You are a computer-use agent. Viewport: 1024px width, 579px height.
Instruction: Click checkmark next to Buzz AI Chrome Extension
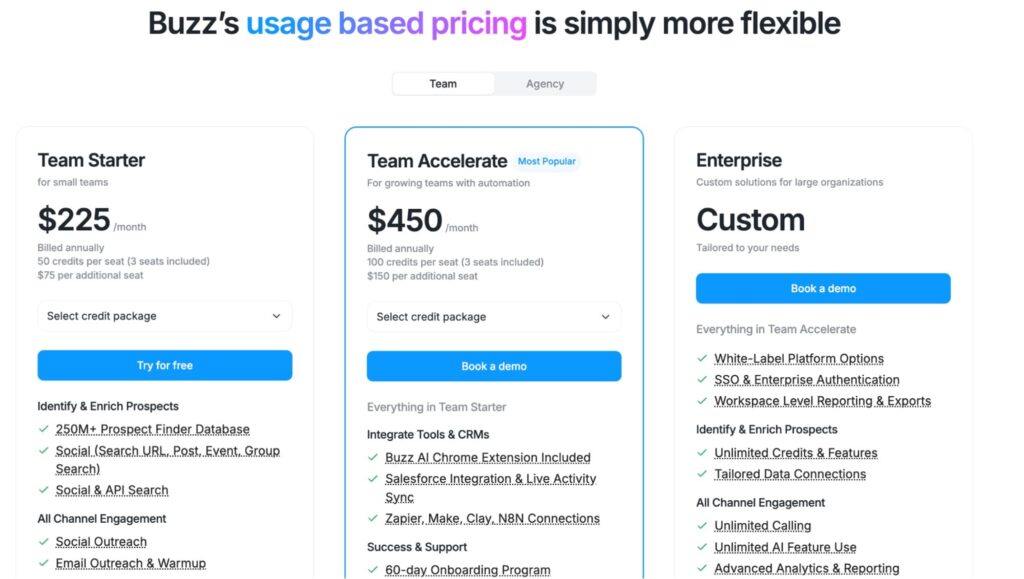[373, 457]
